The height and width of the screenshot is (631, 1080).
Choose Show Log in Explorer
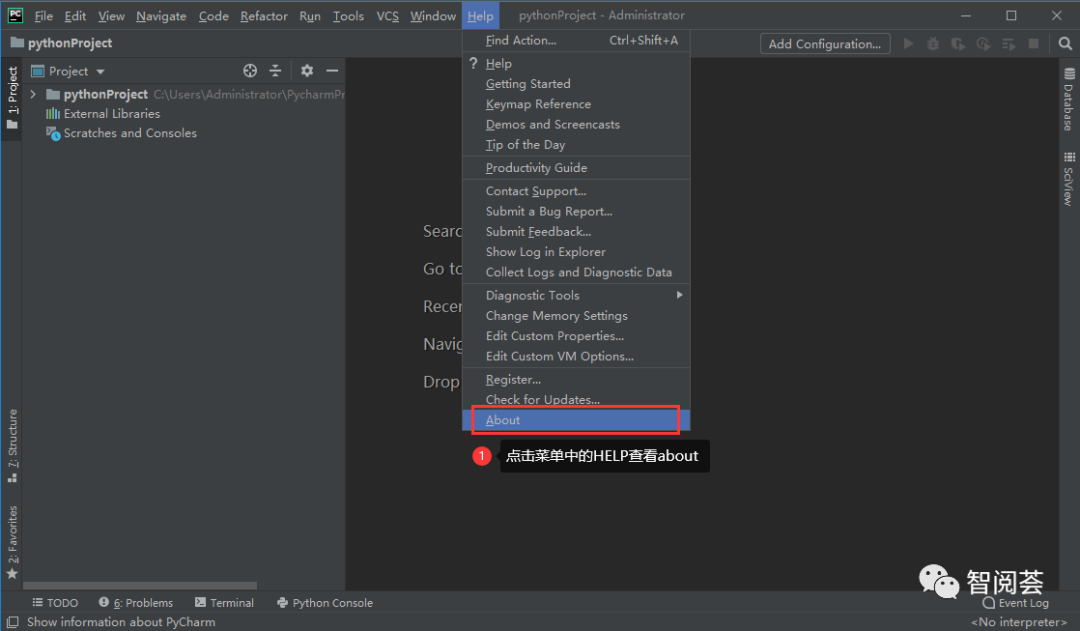click(576, 252)
